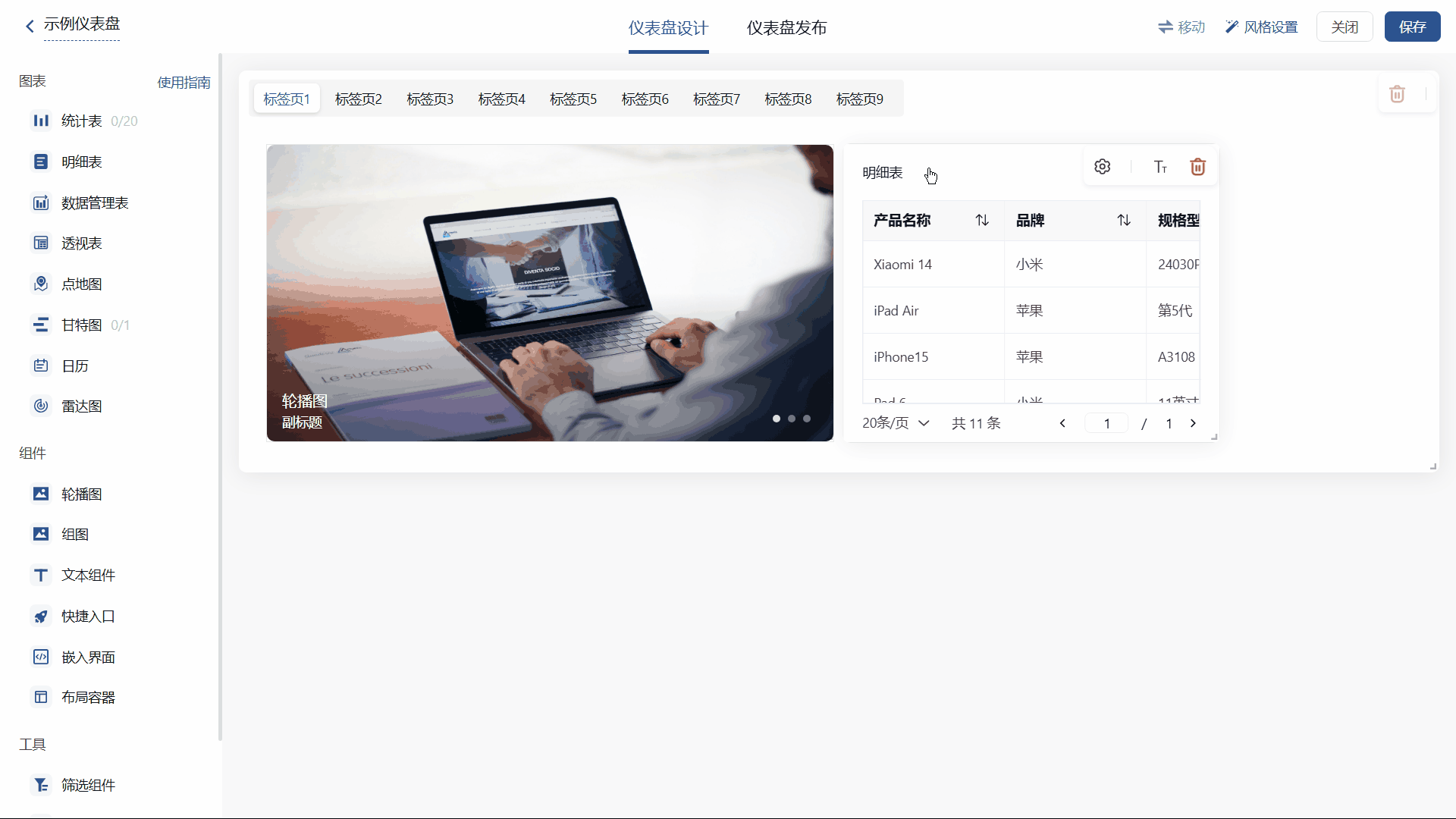1456x819 pixels.
Task: Click the 共 11 条 total count text
Action: (976, 423)
